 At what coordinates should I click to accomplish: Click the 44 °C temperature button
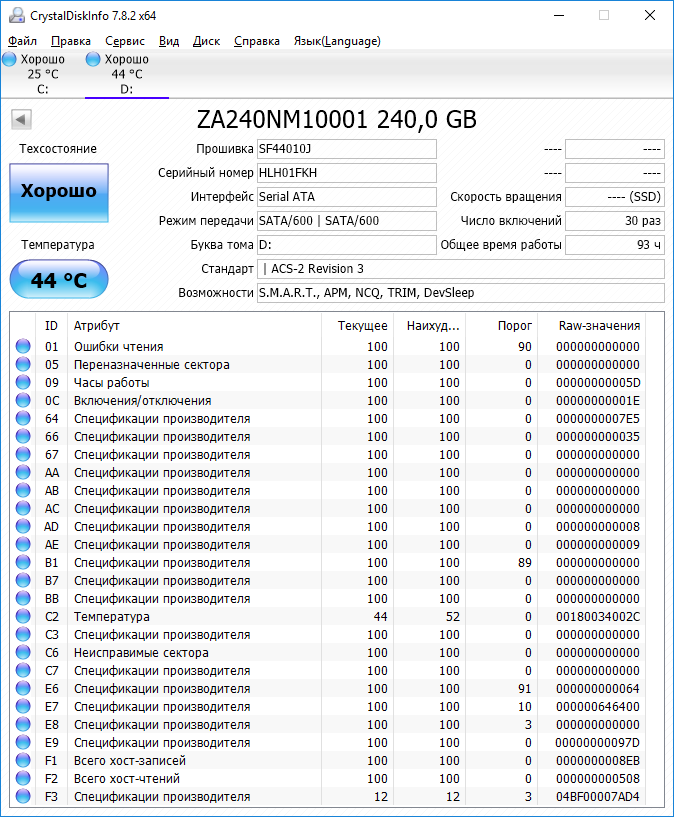pos(59,280)
